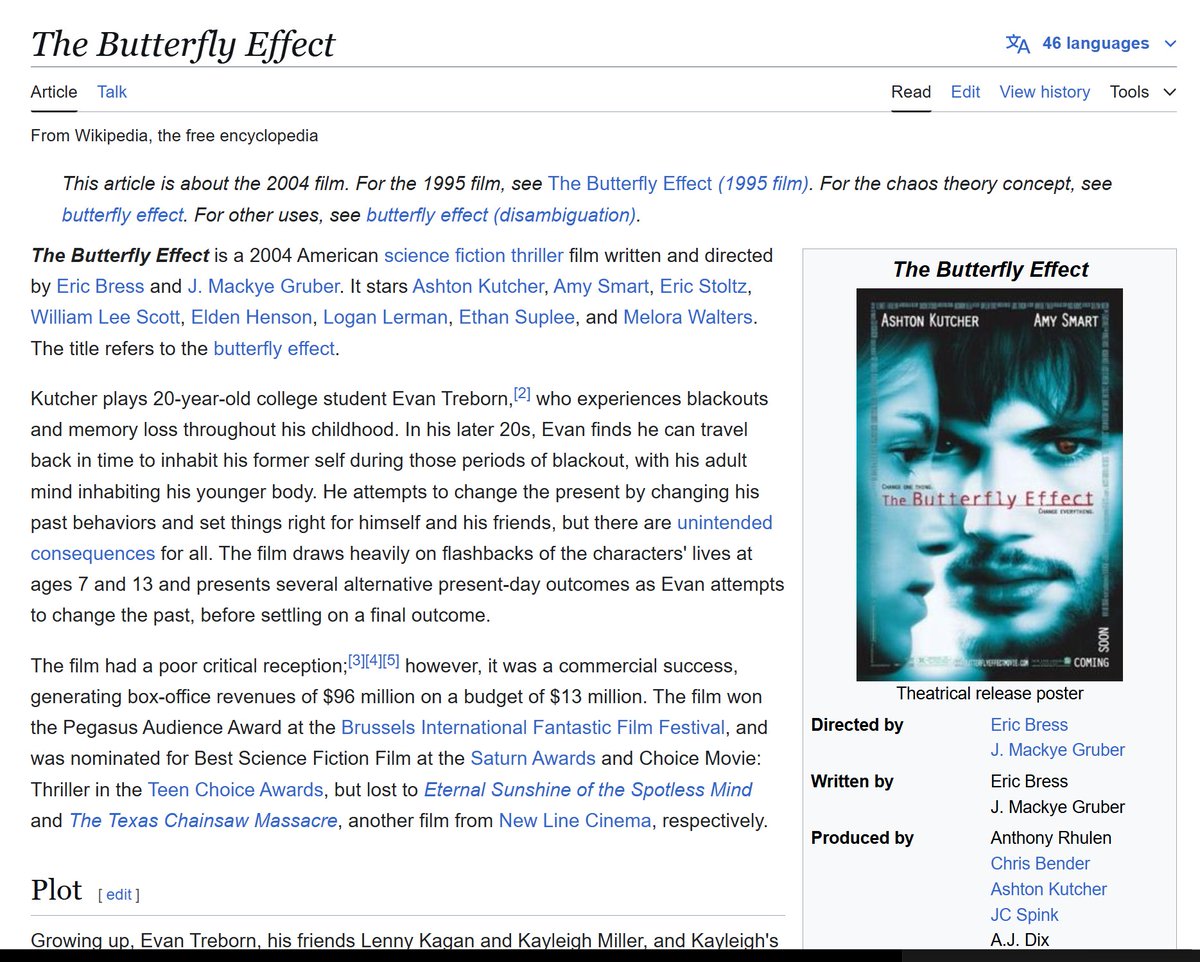Open the Saturn Awards link
1200x962 pixels.
[x=533, y=758]
